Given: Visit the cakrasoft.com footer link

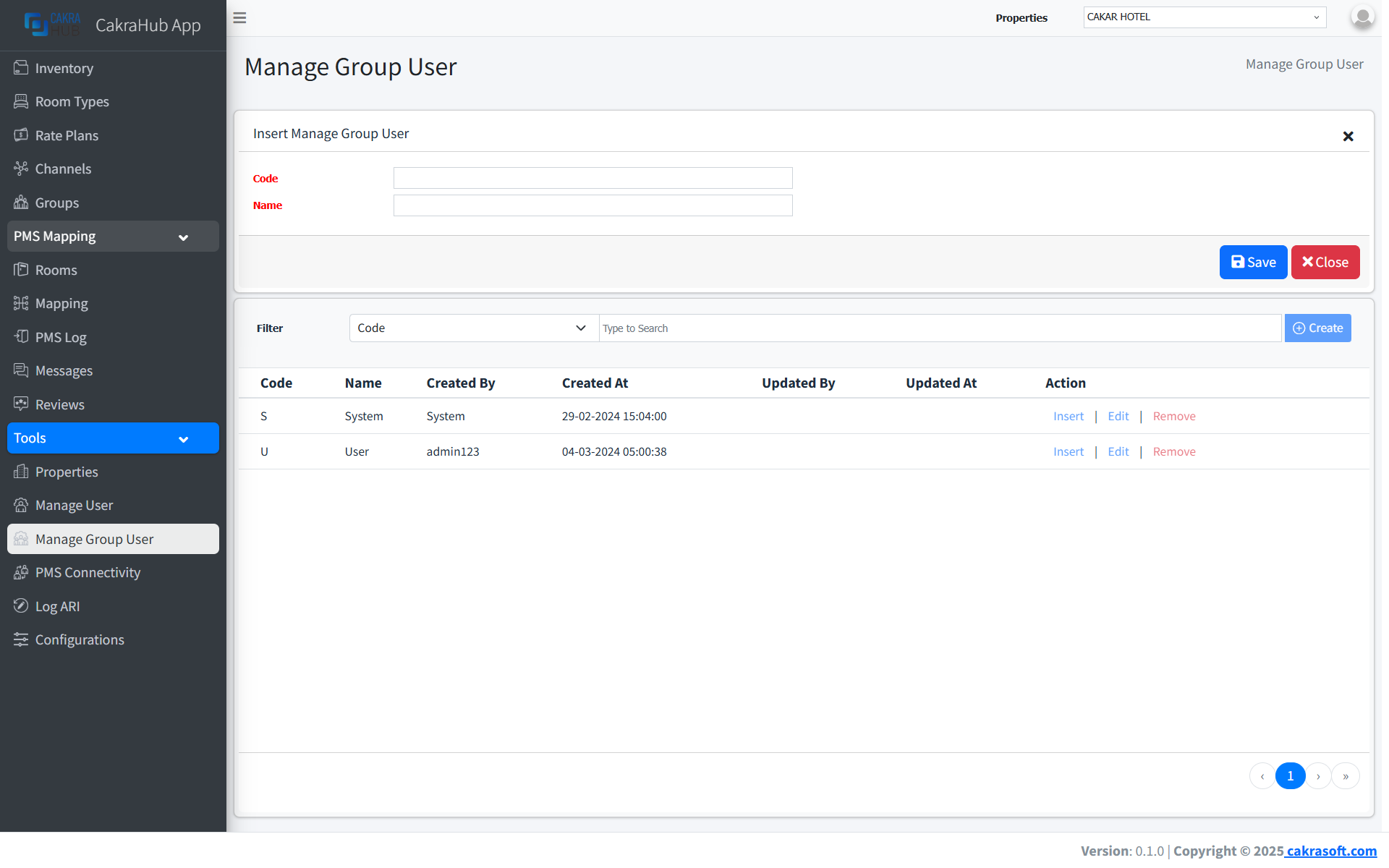Looking at the screenshot, I should 1330,851.
